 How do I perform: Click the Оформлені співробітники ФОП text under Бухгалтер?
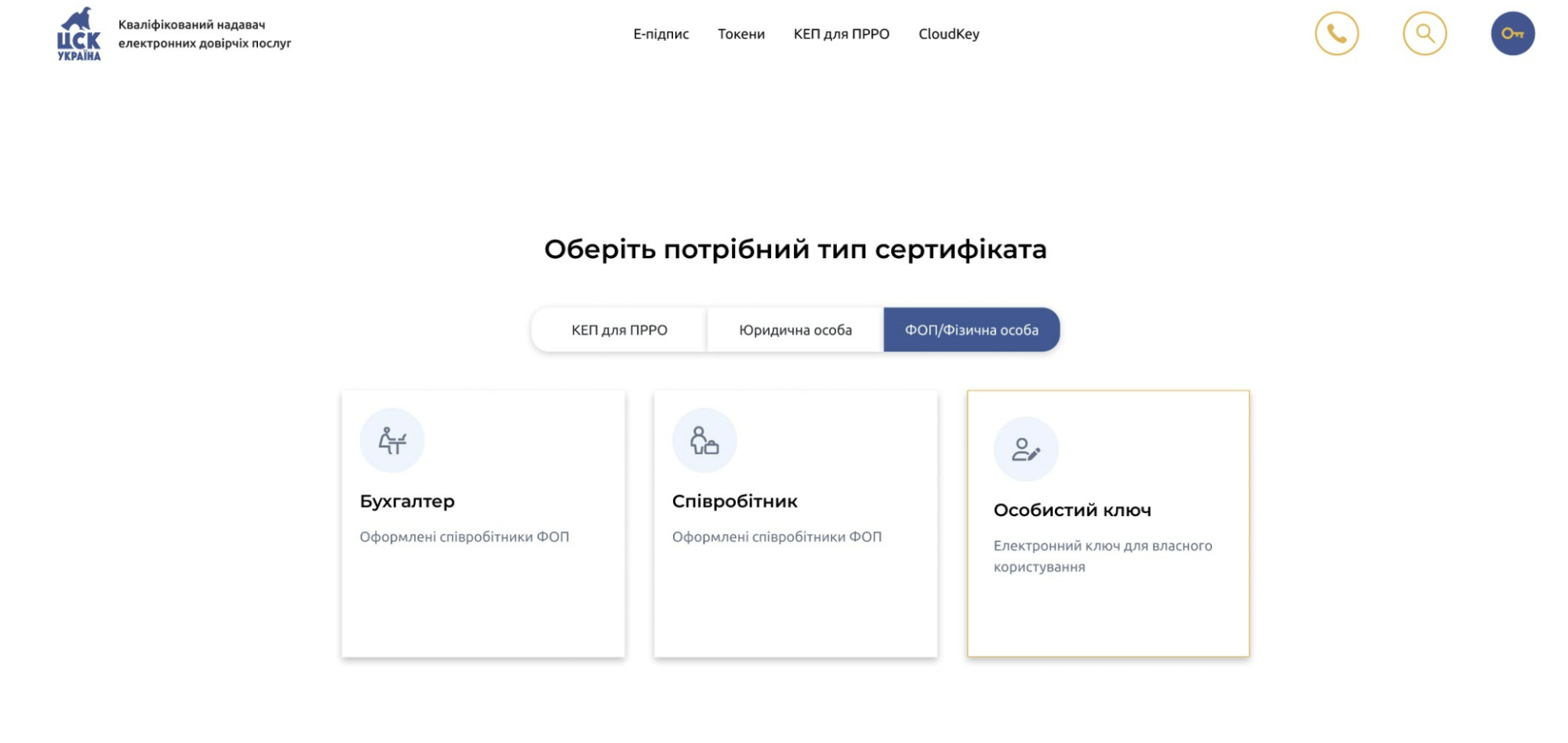[464, 537]
